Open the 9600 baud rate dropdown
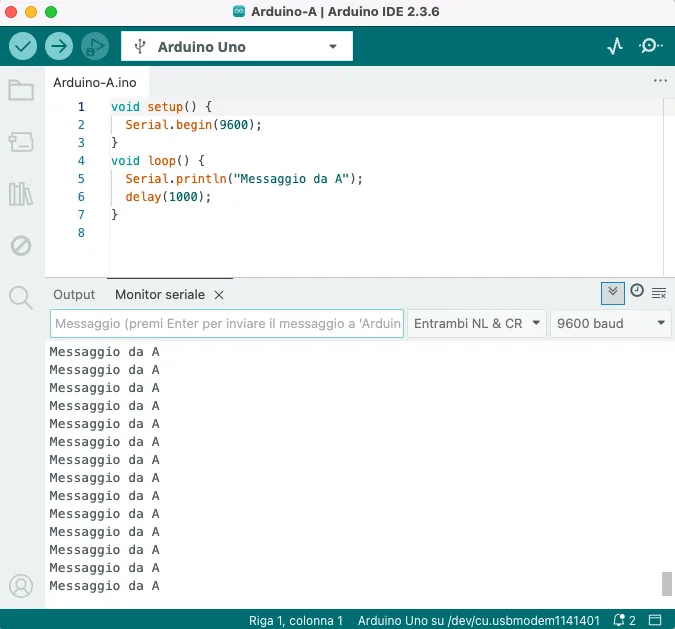675x629 pixels. (x=610, y=323)
